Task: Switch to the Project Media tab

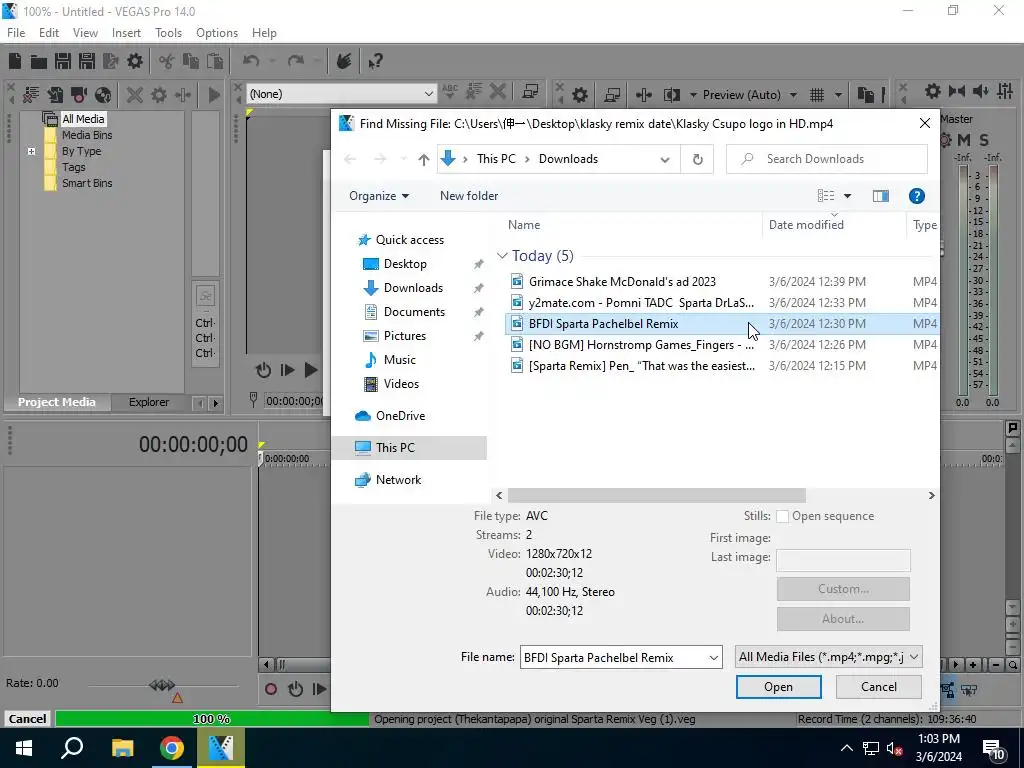Action: [57, 402]
